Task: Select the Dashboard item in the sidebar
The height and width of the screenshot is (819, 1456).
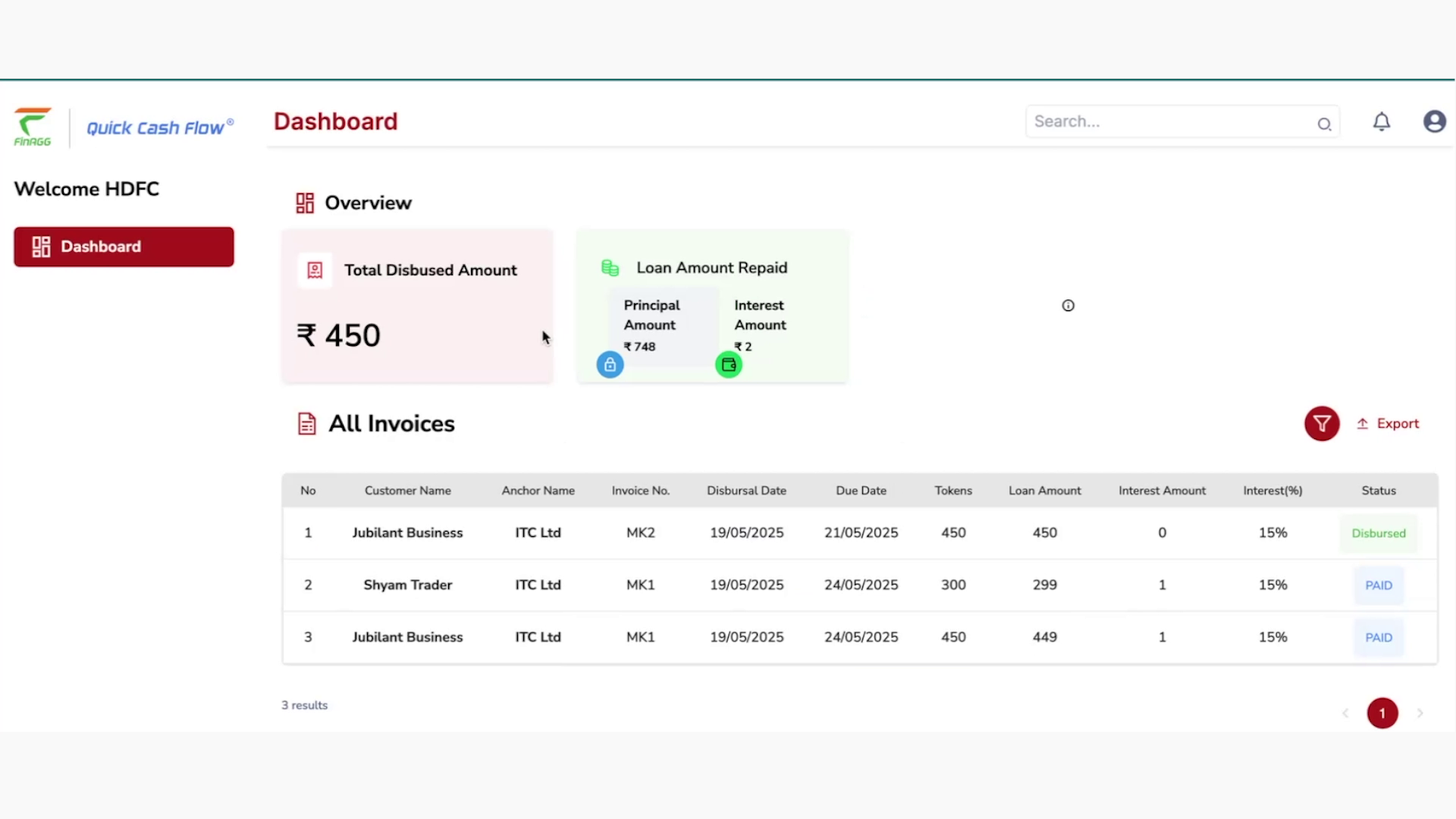Action: pyautogui.click(x=124, y=246)
